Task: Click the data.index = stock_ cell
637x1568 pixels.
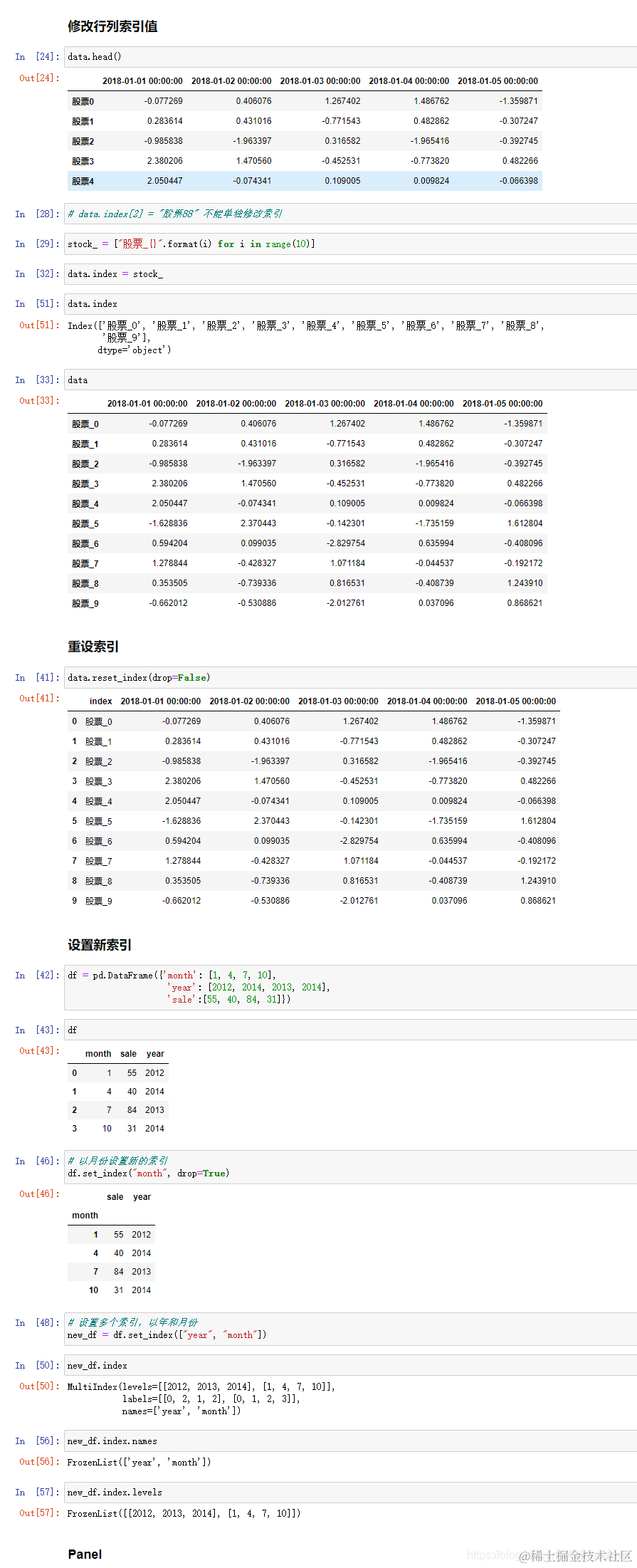Action: [x=350, y=274]
